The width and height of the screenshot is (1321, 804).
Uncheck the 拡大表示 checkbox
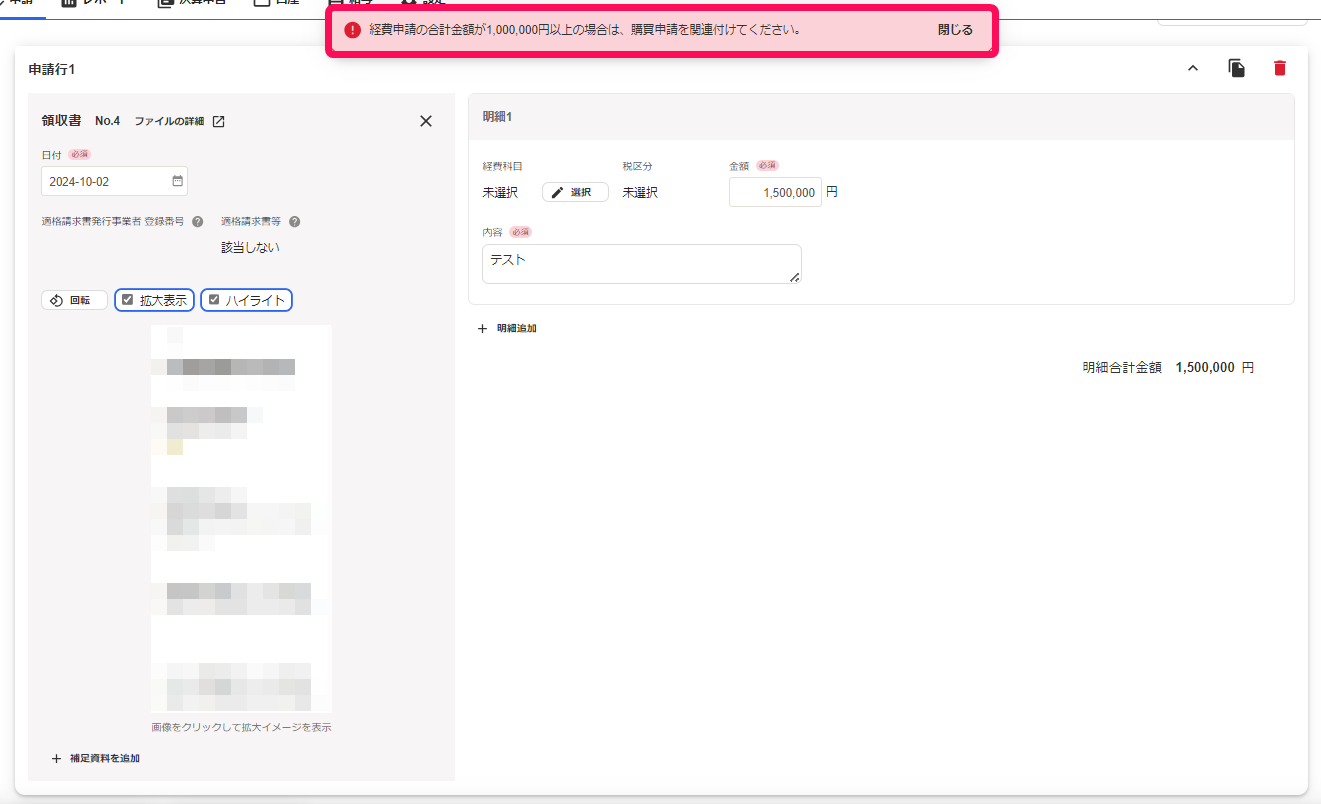pos(128,299)
